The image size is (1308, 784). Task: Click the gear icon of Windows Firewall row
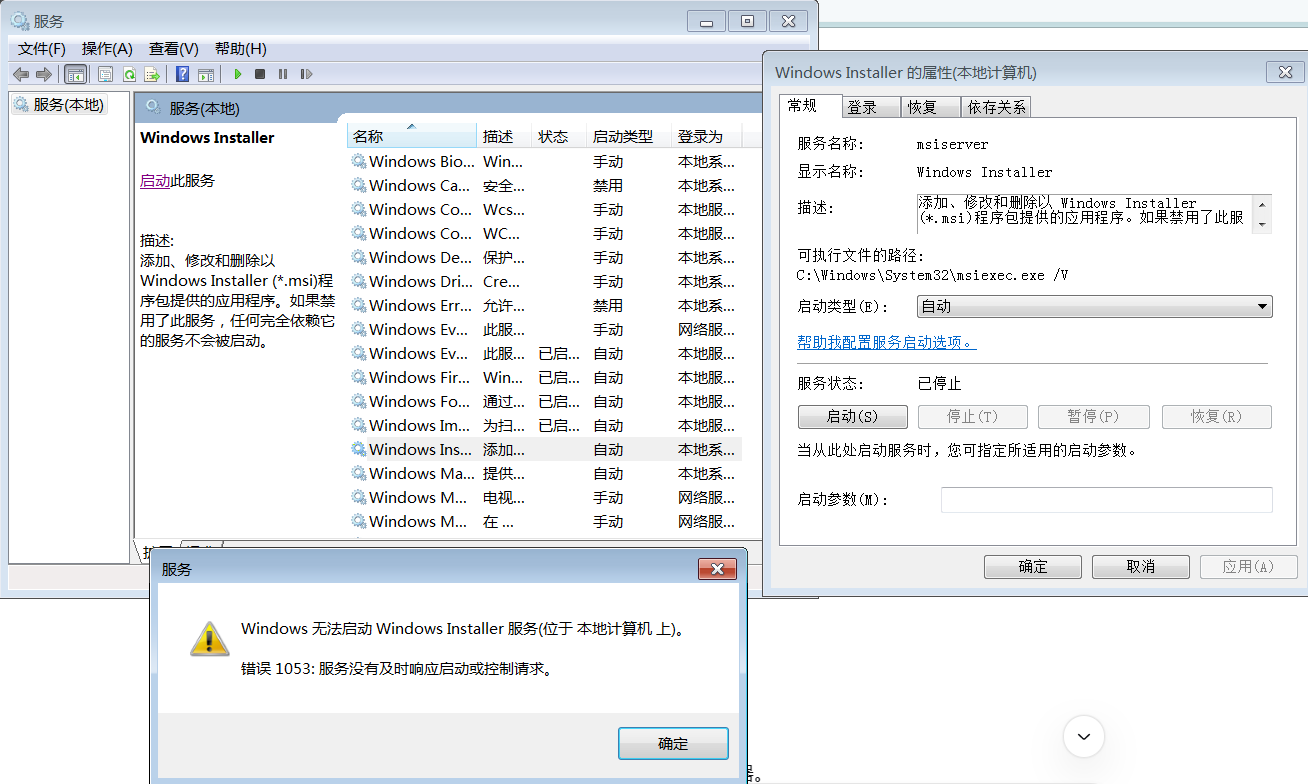[358, 377]
